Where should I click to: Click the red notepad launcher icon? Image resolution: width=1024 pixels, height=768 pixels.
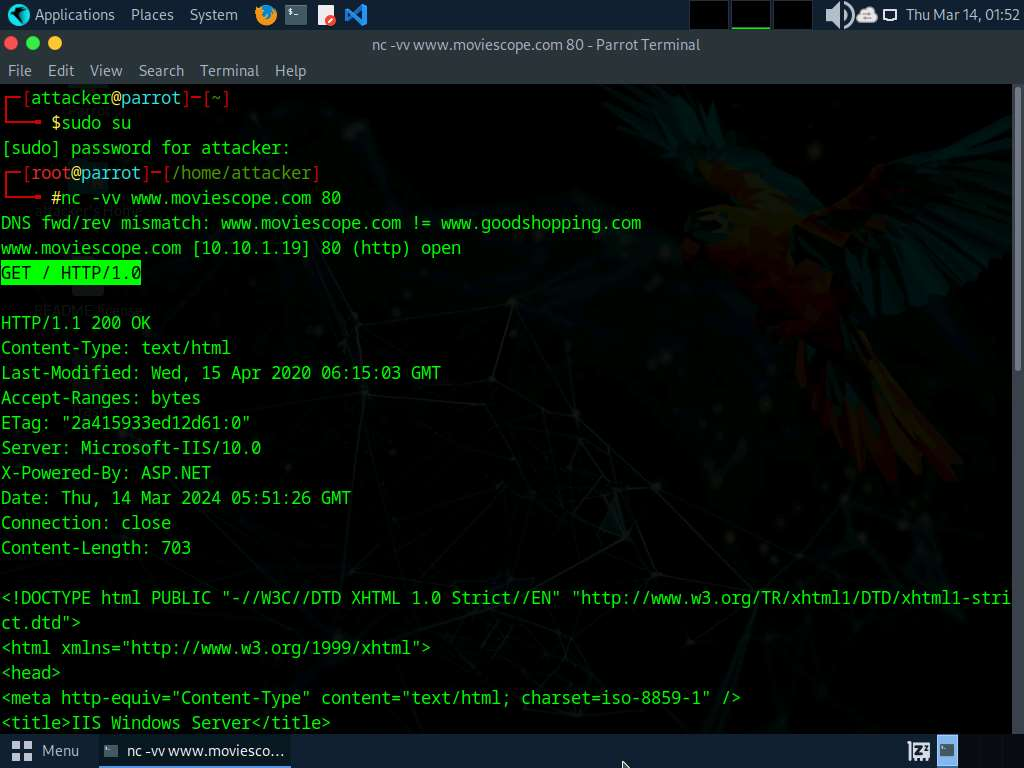click(x=326, y=15)
